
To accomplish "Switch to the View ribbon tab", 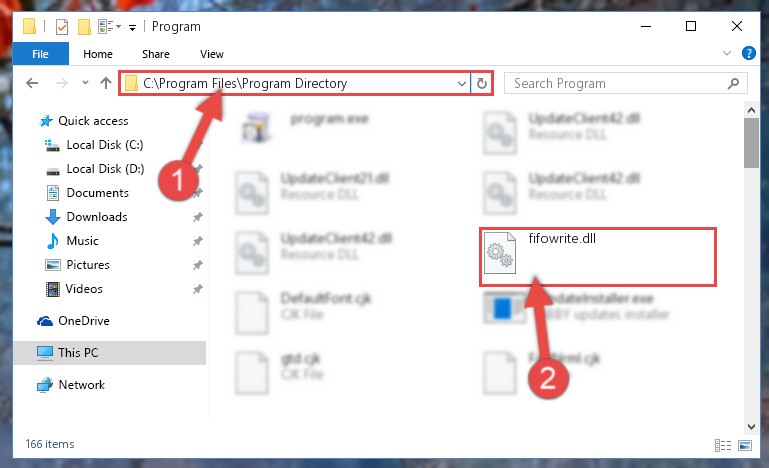I will pyautogui.click(x=211, y=54).
